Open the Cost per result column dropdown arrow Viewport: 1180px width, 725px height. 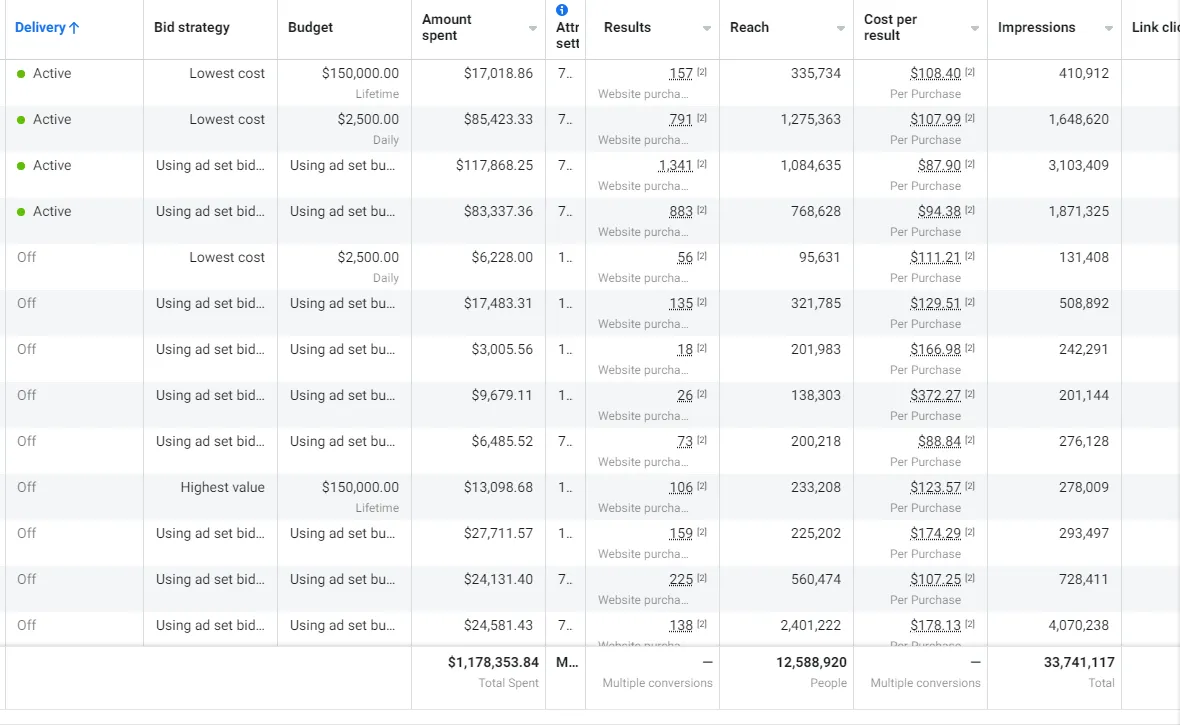pyautogui.click(x=975, y=28)
